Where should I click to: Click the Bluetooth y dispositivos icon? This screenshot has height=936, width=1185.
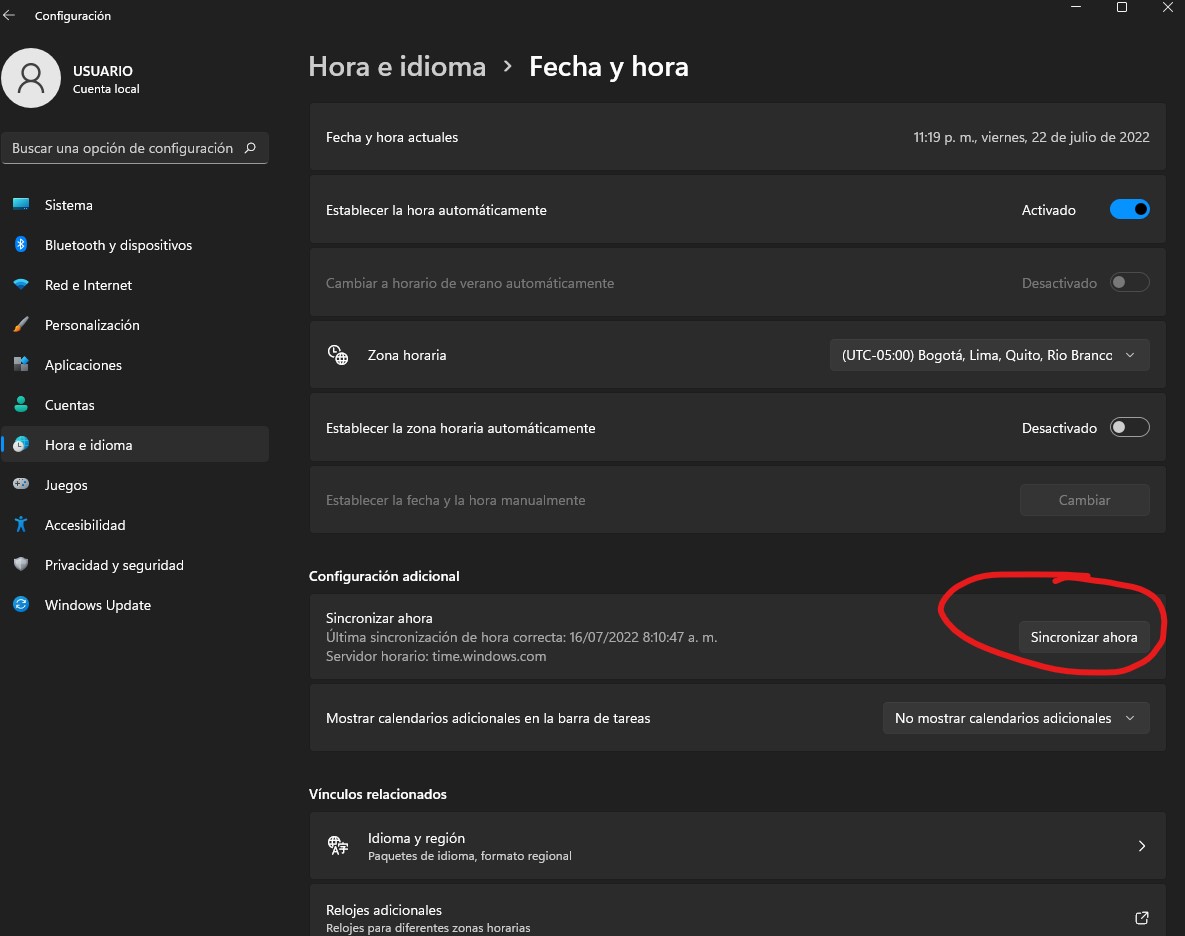[21, 245]
